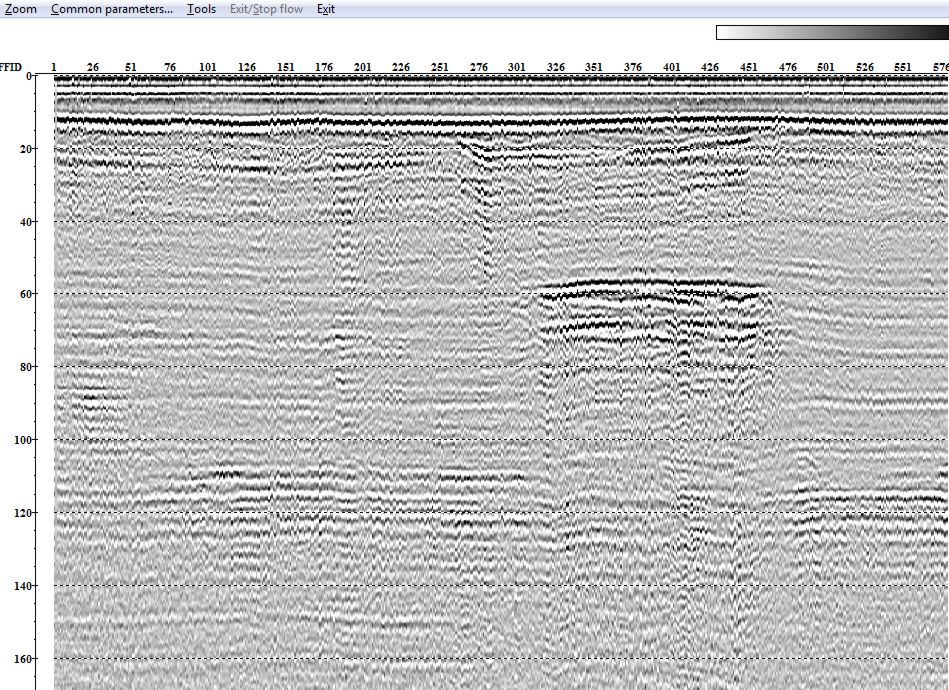
Task: Click FFID trace label 401
Action: (x=672, y=67)
